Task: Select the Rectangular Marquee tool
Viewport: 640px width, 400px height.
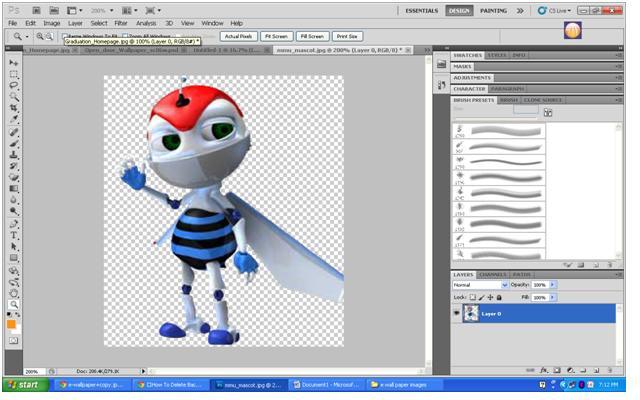Action: pos(13,74)
